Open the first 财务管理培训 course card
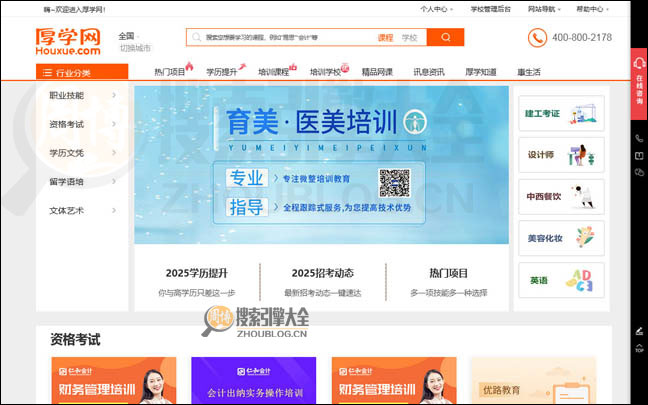Screen dimensions: 648x405 click(114, 381)
